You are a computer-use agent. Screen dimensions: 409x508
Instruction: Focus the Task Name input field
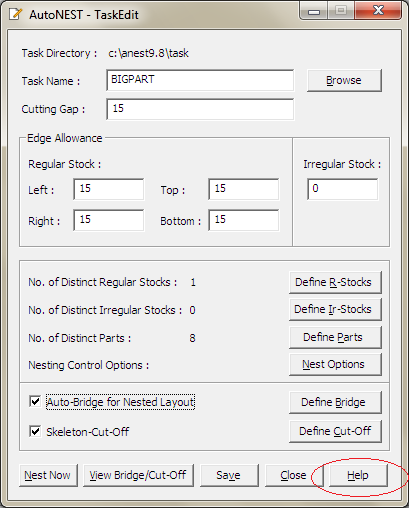click(200, 80)
